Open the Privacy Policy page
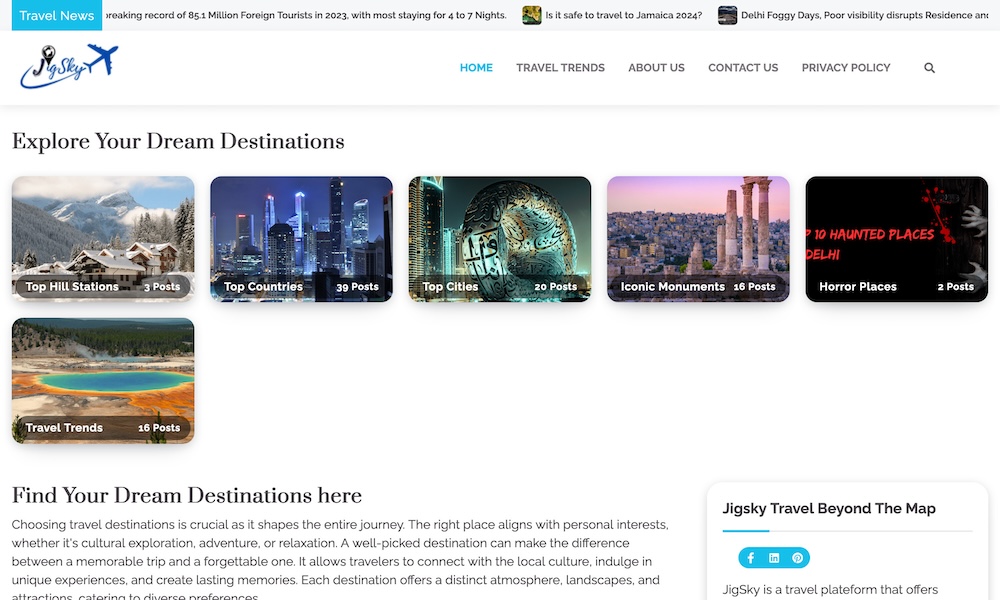 (846, 68)
